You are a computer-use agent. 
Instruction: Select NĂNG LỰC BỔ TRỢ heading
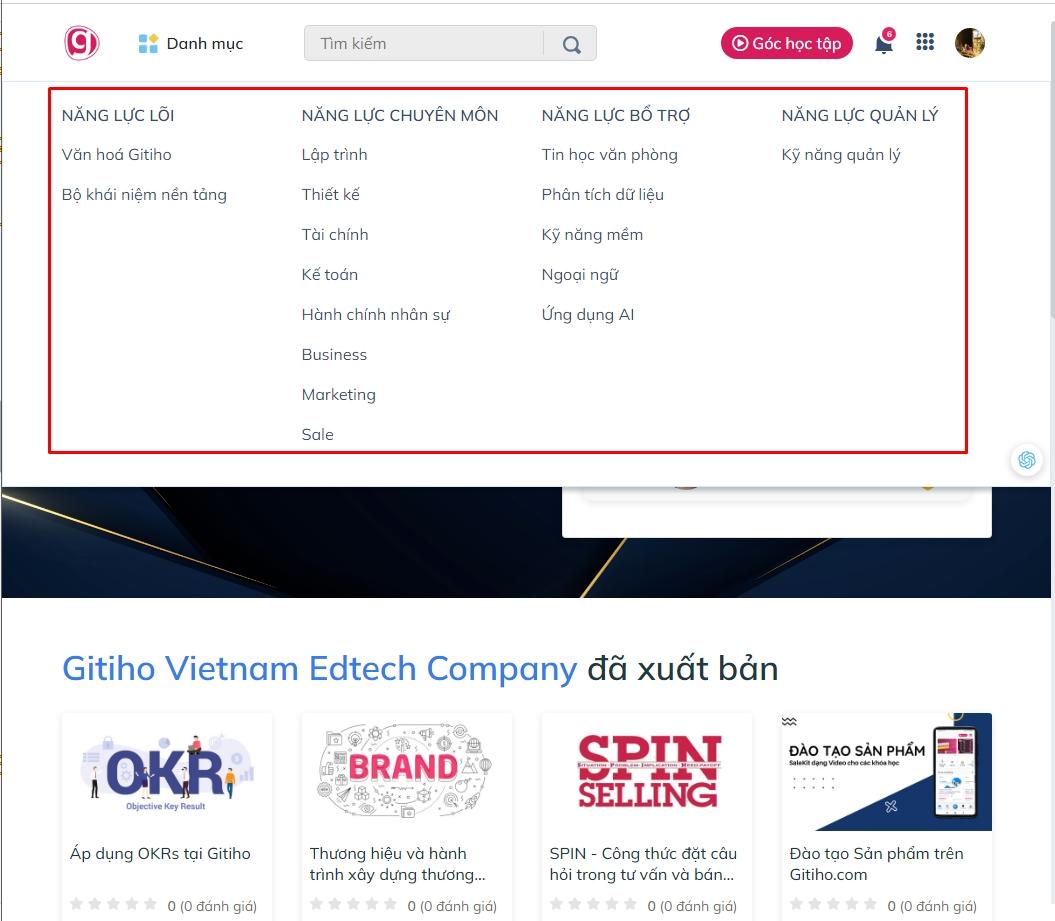click(616, 116)
